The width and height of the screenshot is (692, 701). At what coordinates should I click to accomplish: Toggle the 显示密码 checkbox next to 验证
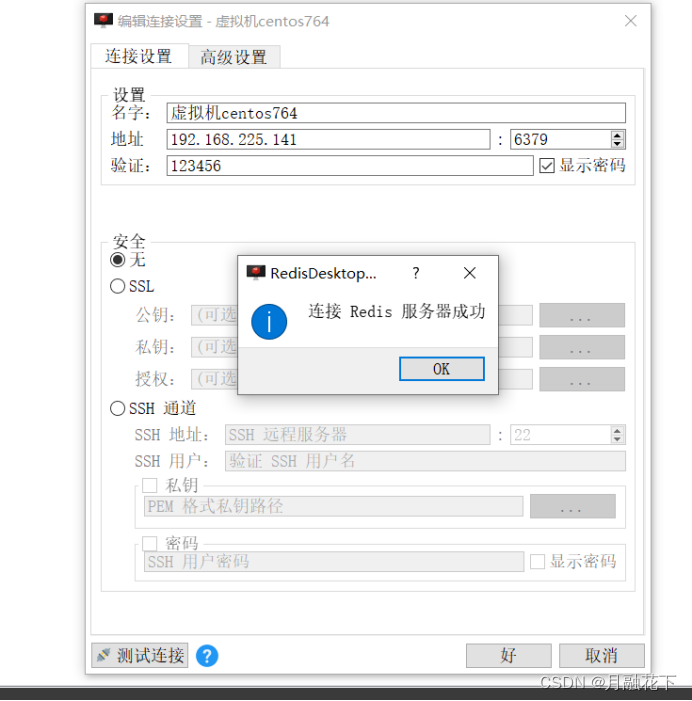click(547, 166)
